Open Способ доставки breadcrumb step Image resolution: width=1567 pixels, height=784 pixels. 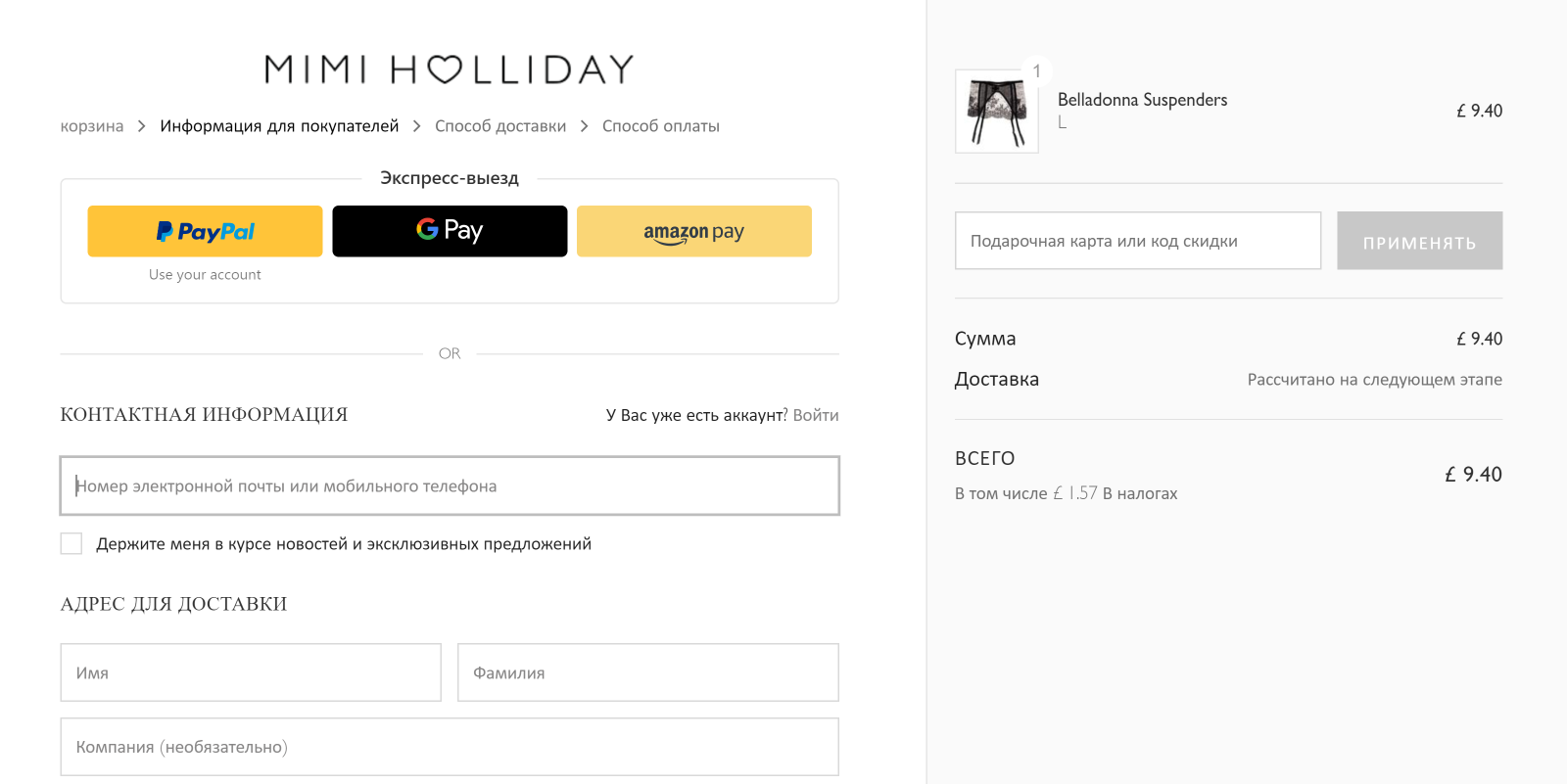coord(500,126)
